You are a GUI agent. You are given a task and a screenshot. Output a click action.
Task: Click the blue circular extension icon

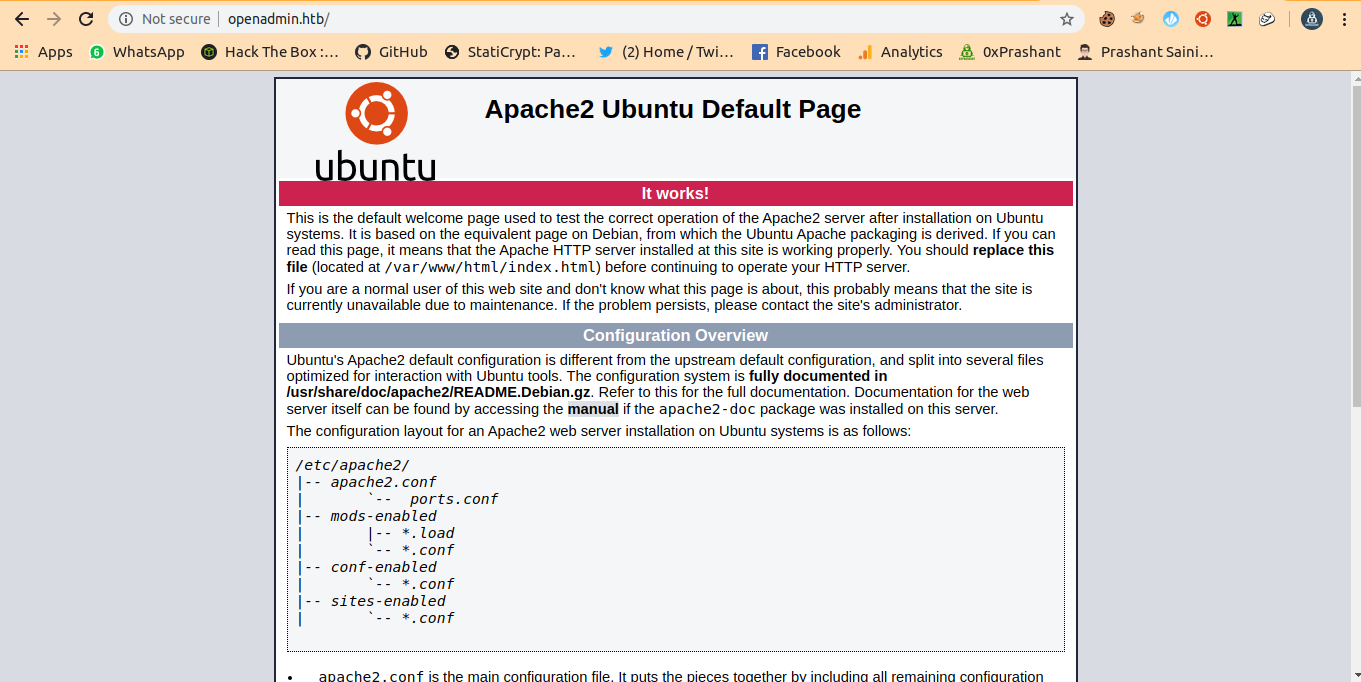coord(1171,19)
